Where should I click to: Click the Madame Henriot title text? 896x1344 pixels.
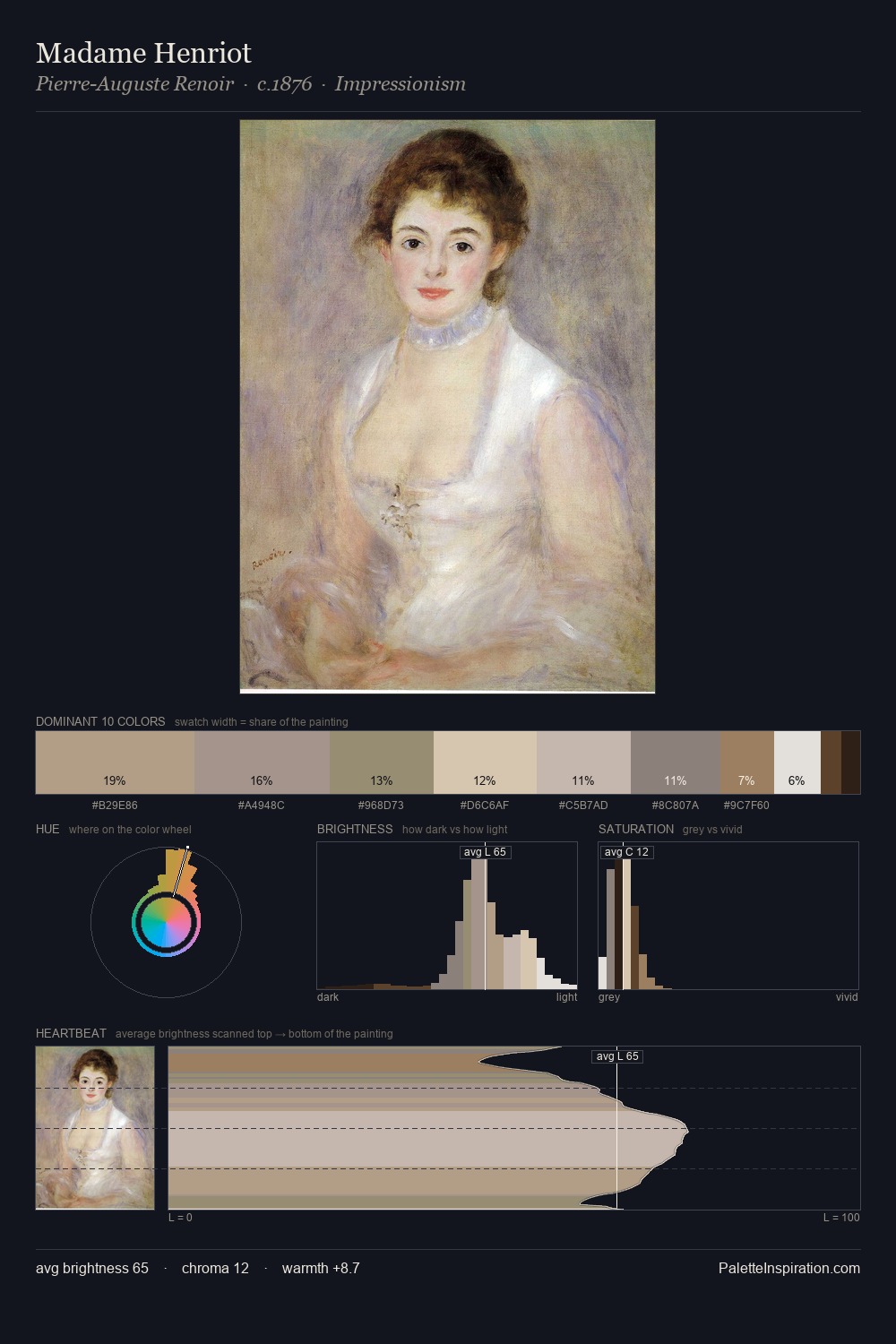point(143,54)
